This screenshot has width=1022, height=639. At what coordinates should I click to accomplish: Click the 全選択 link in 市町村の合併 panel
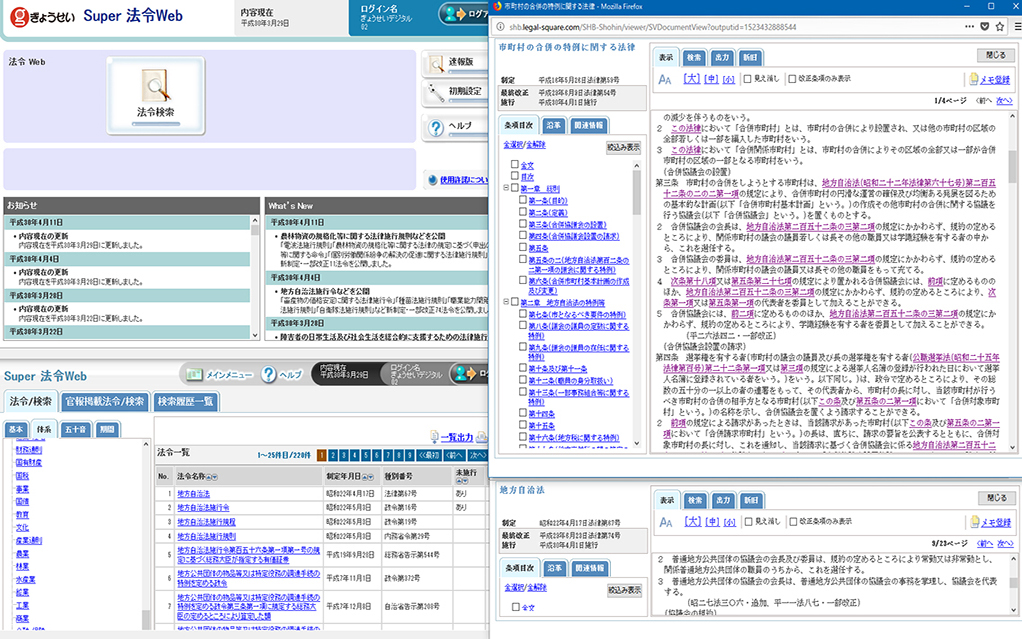(513, 145)
